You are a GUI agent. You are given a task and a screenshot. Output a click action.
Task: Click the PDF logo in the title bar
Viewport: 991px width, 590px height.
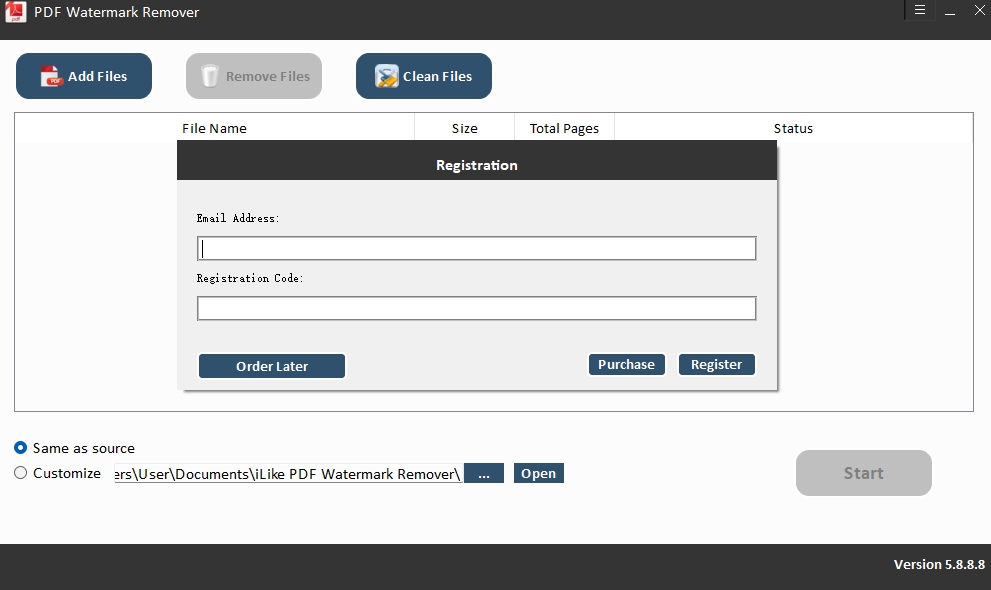tap(15, 12)
